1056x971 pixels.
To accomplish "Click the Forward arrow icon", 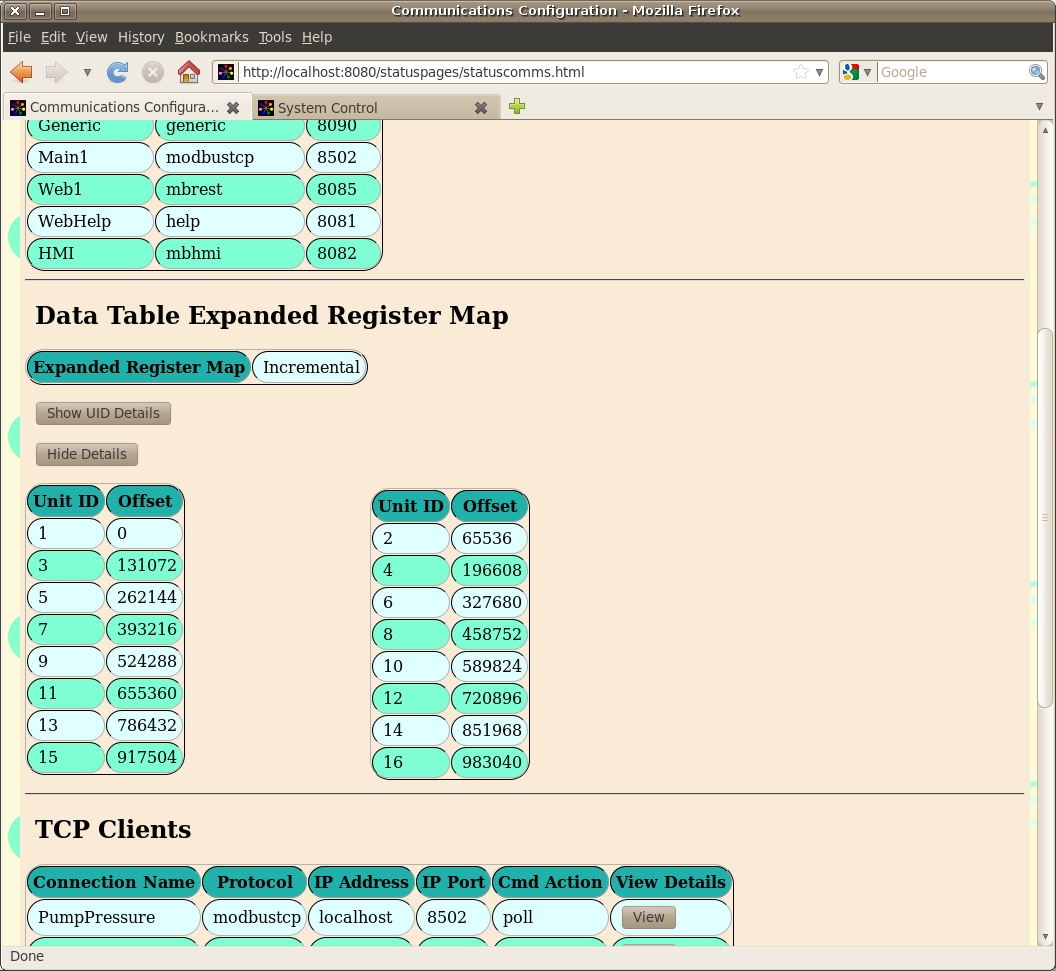I will [x=56, y=72].
